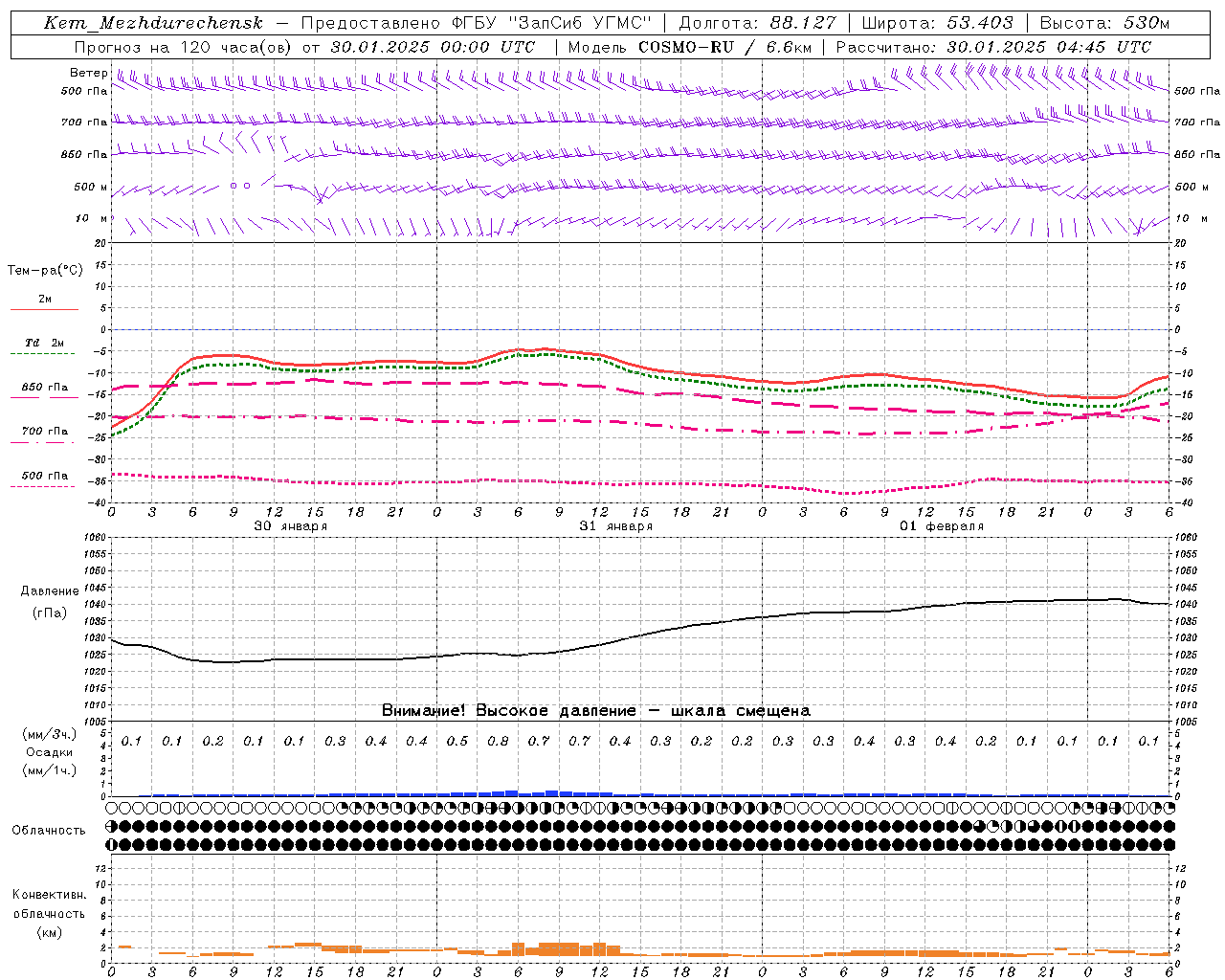Click the '31 января' date label

(615, 526)
